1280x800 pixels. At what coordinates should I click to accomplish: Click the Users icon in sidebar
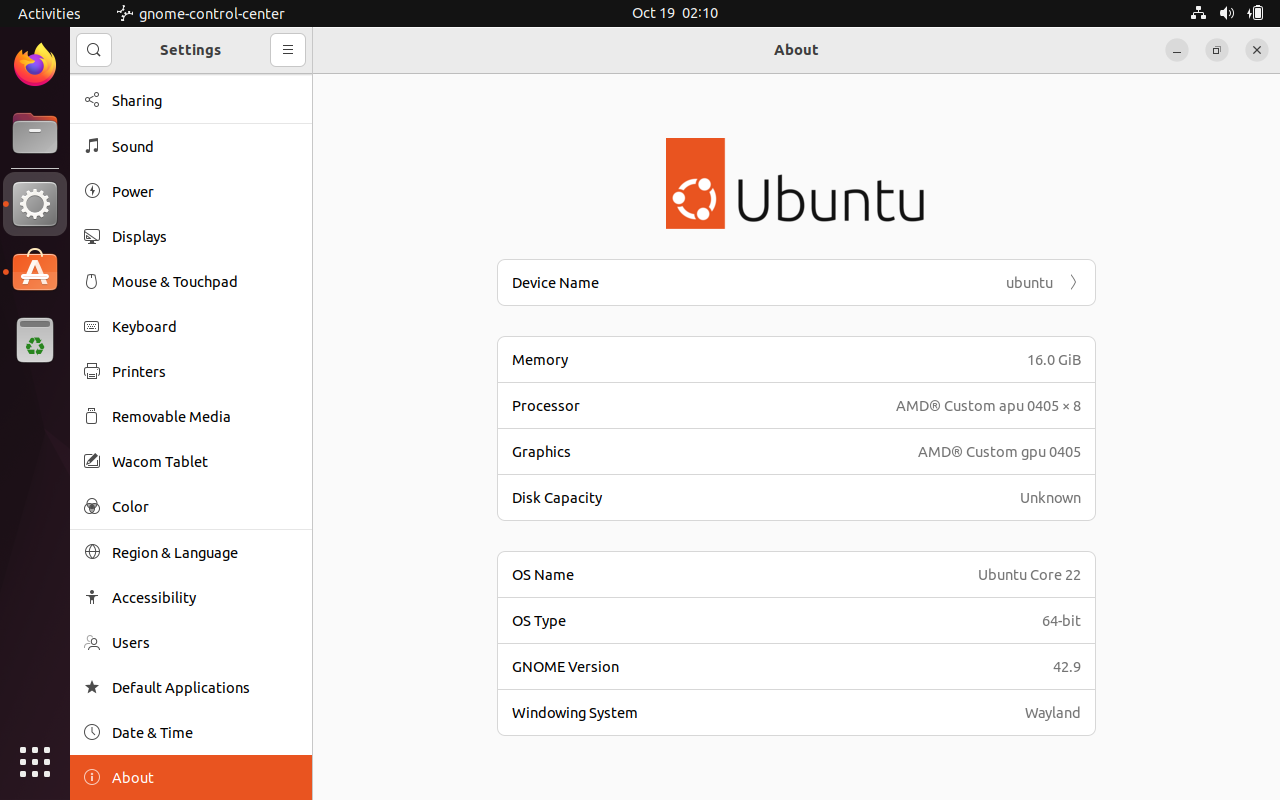point(92,642)
